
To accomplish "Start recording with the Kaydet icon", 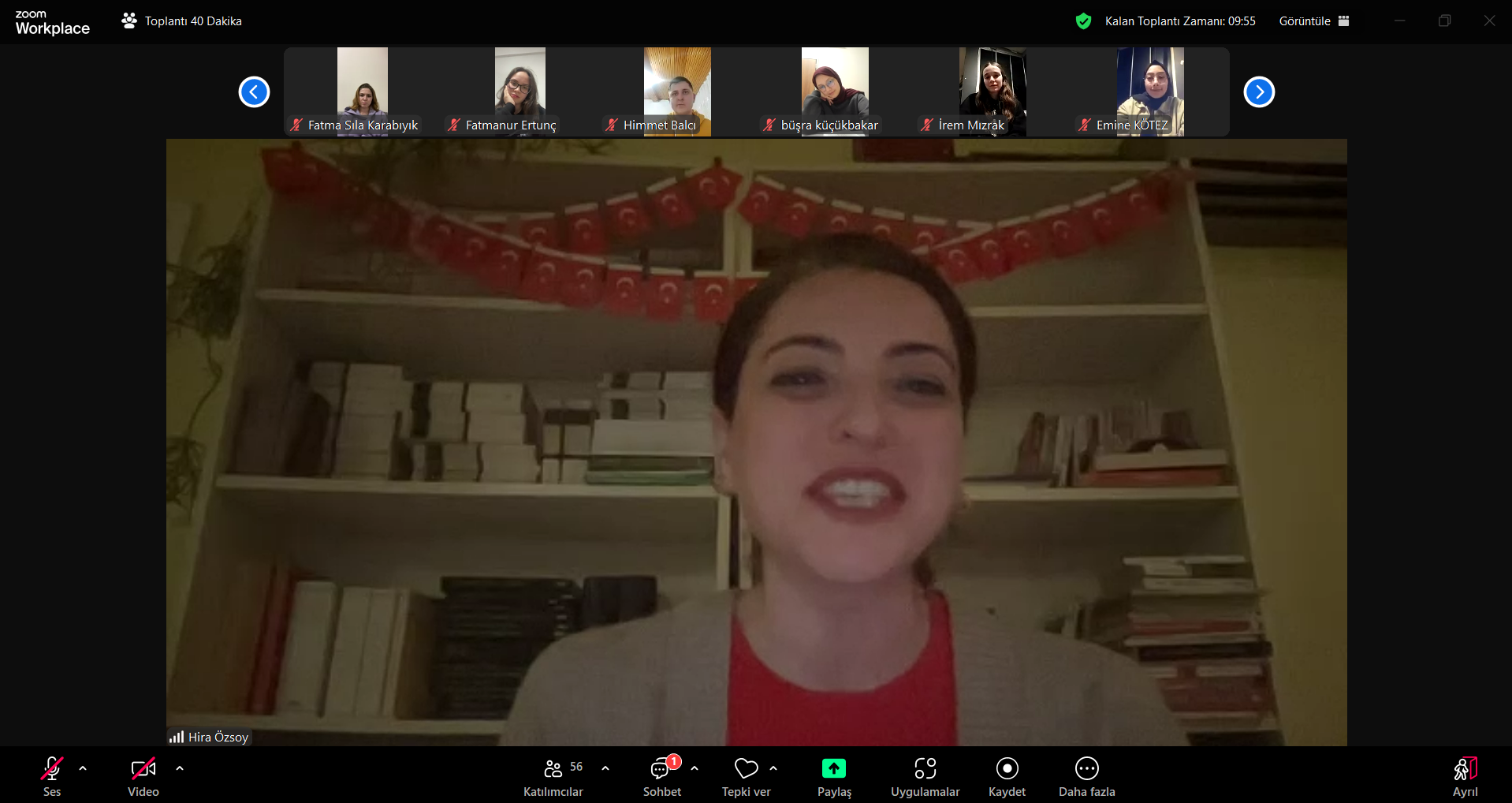I will point(1007,768).
